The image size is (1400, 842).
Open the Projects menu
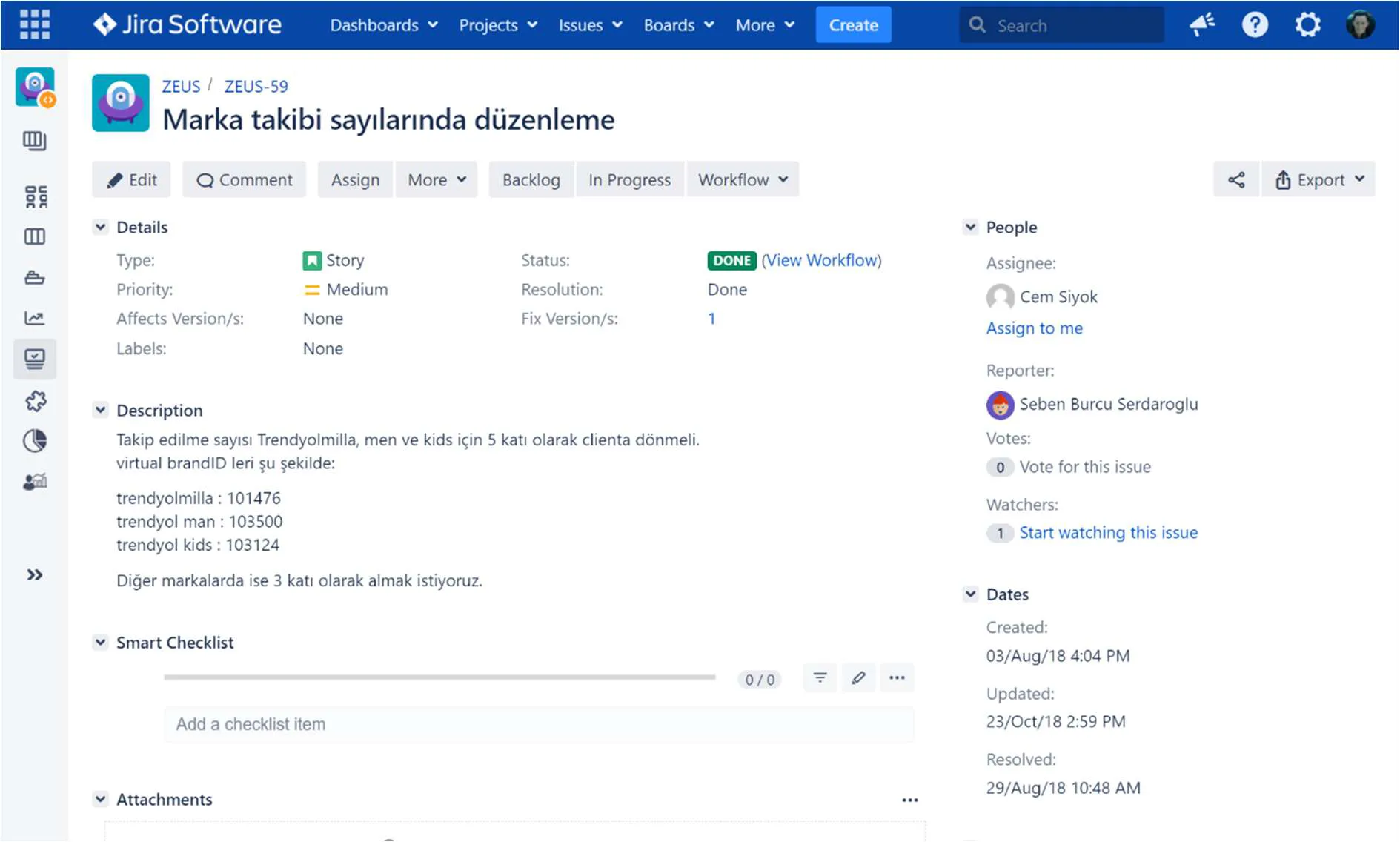point(498,25)
